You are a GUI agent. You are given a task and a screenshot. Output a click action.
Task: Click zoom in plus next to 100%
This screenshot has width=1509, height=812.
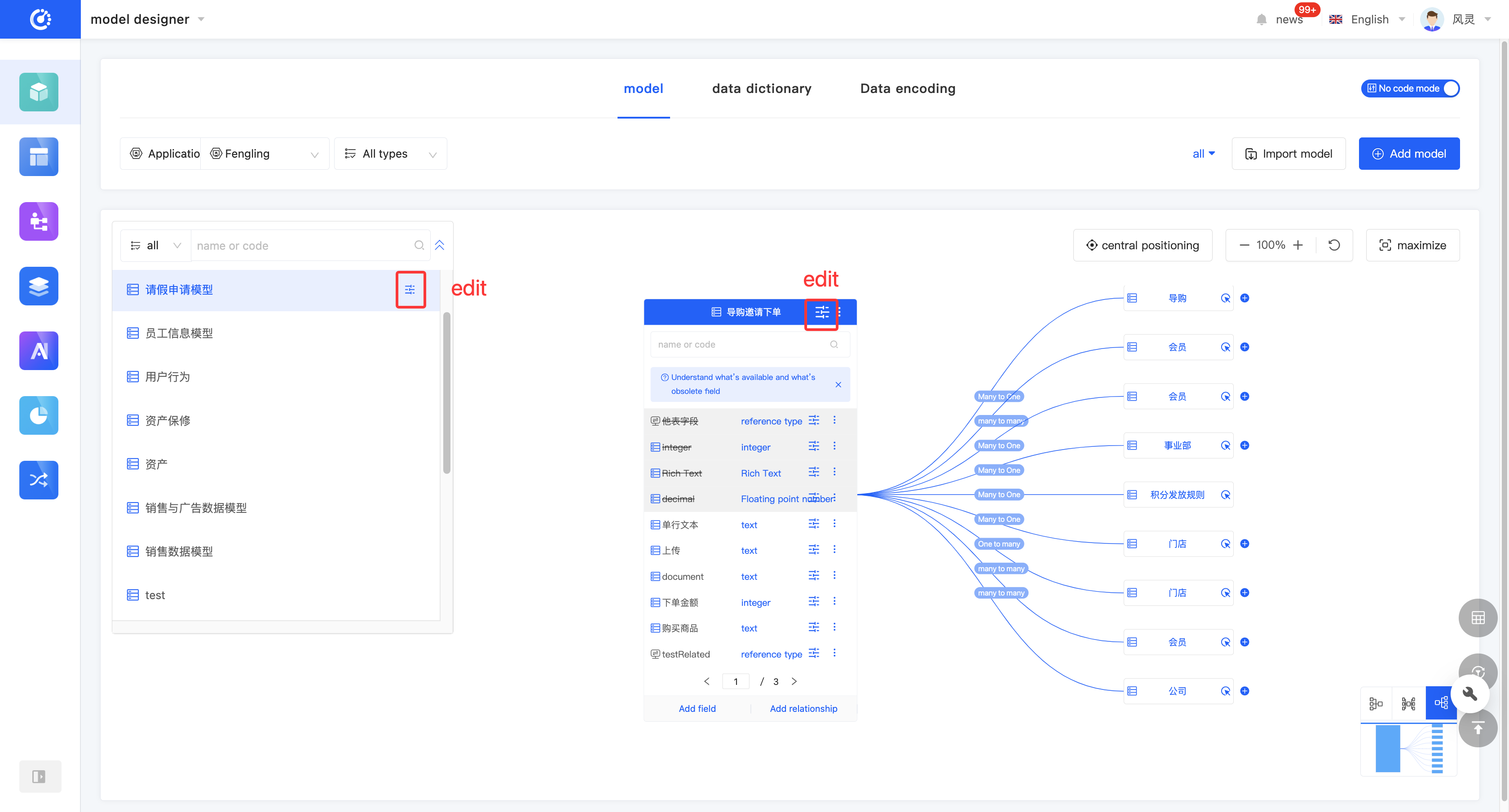pyautogui.click(x=1298, y=245)
